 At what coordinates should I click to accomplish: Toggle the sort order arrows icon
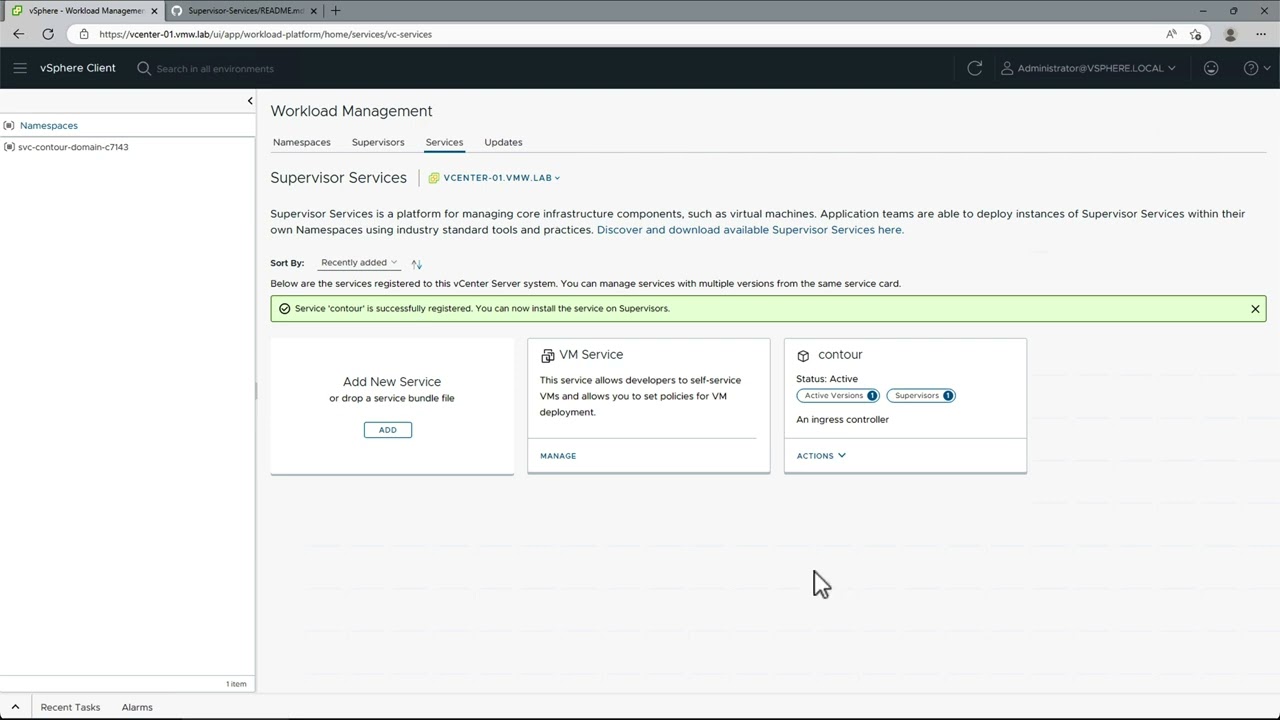click(x=417, y=264)
